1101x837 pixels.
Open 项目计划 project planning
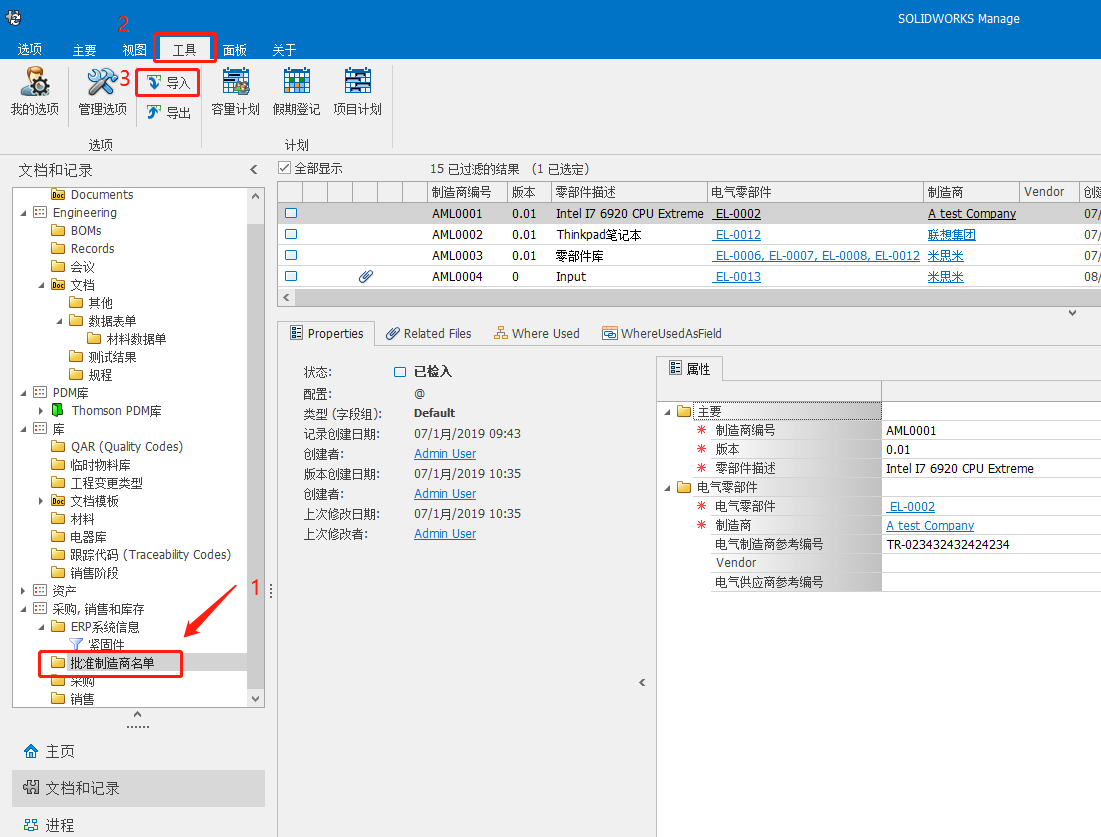click(x=357, y=92)
